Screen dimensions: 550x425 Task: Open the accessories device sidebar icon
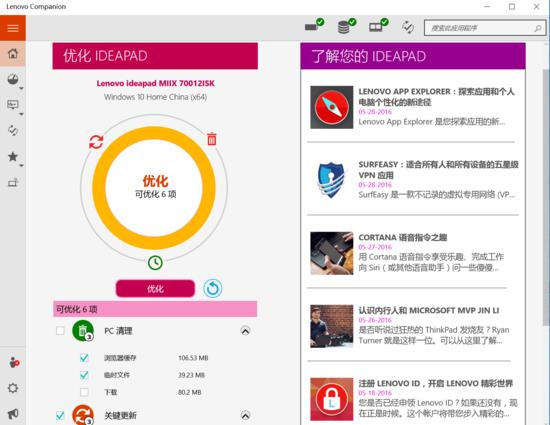tap(13, 182)
